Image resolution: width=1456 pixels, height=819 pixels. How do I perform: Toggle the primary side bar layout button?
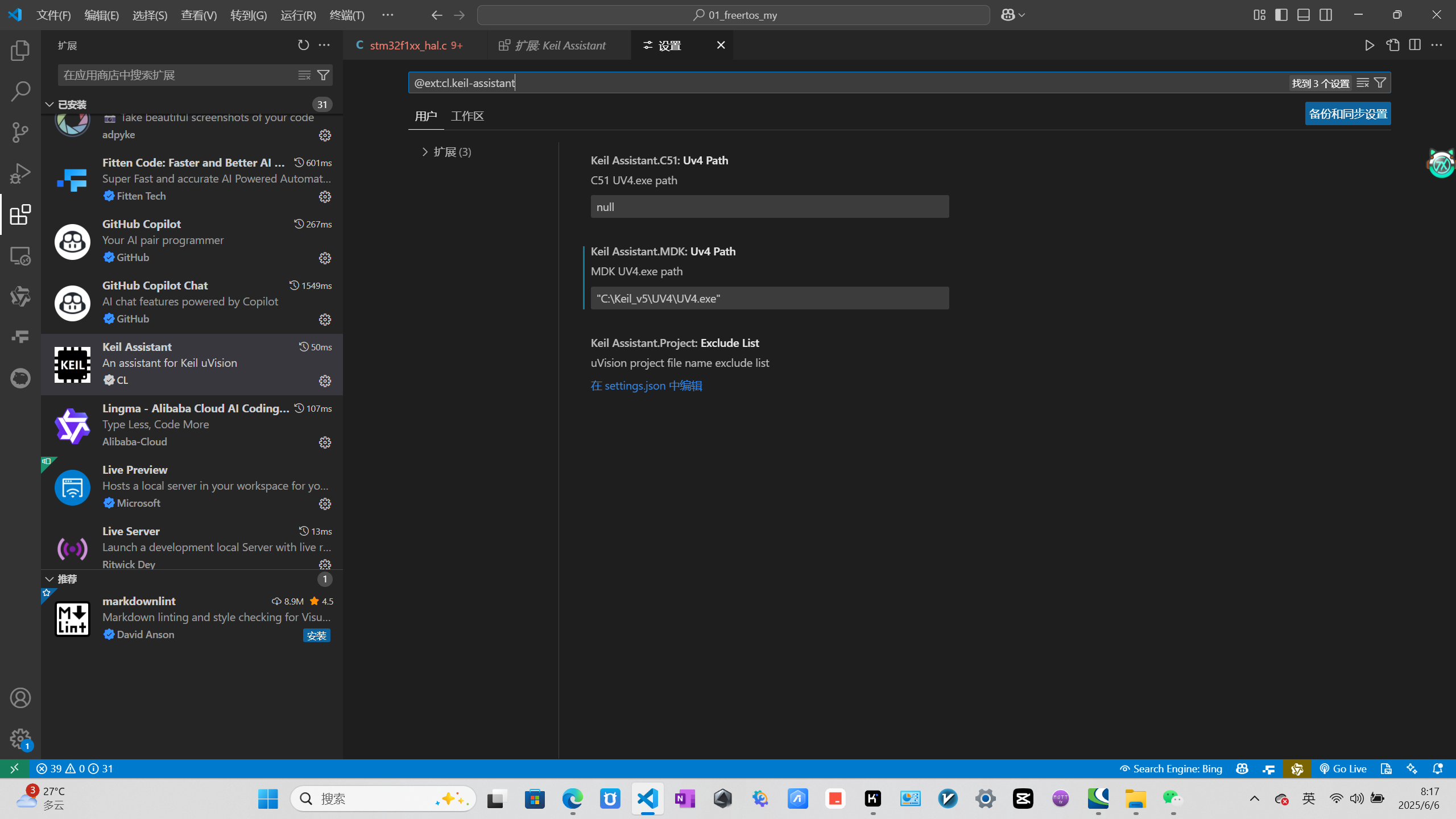(1281, 15)
